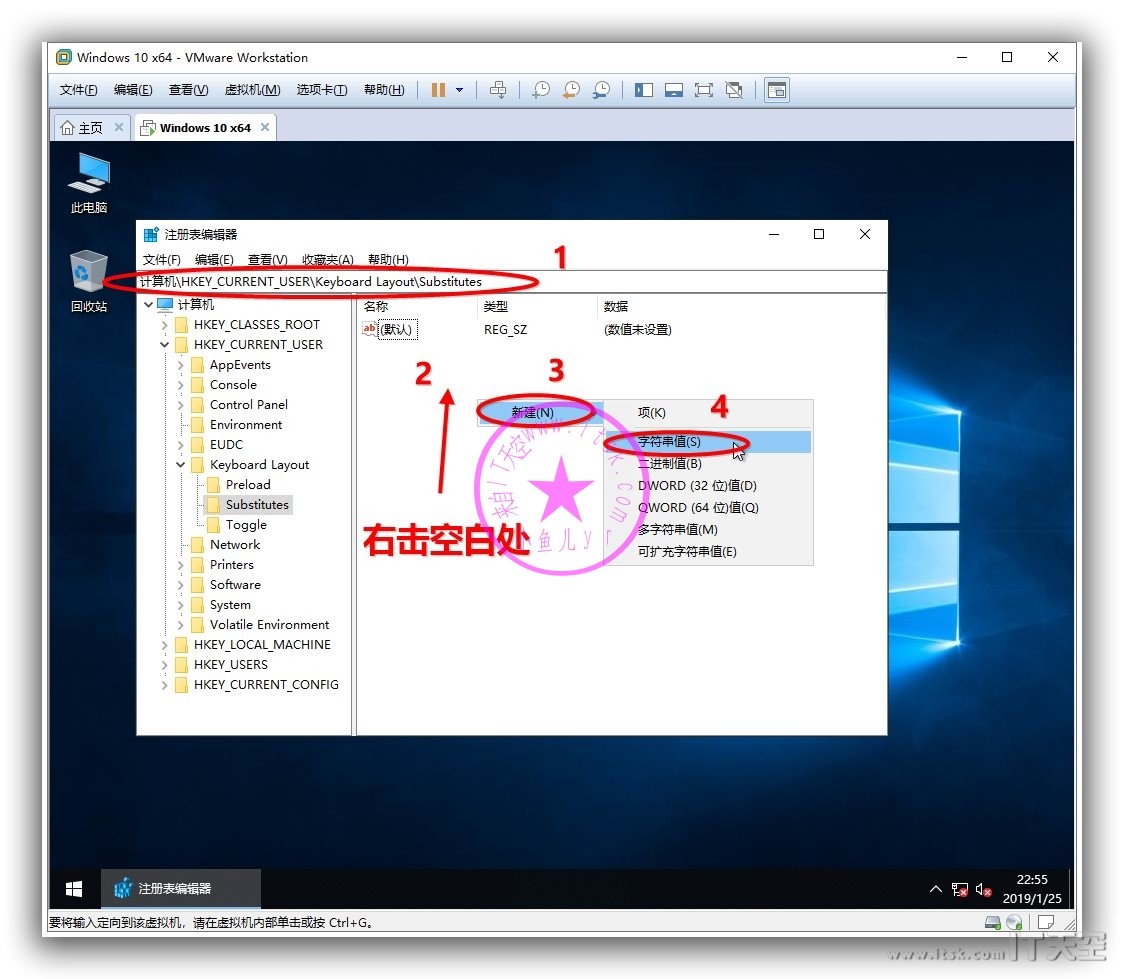The height and width of the screenshot is (979, 1124).
Task: Choose 可扩充字符串值(E) in submenu
Action: coord(709,552)
